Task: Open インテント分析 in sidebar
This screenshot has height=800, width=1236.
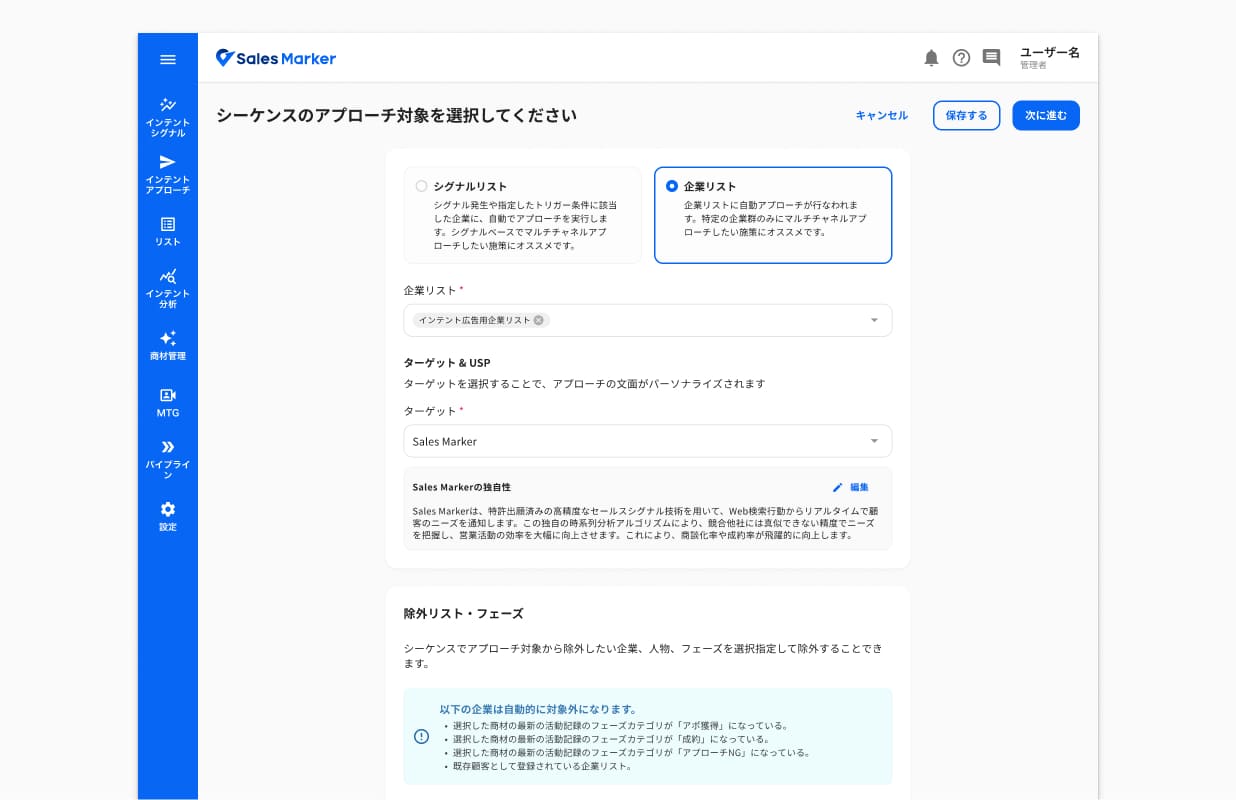Action: pyautogui.click(x=168, y=288)
